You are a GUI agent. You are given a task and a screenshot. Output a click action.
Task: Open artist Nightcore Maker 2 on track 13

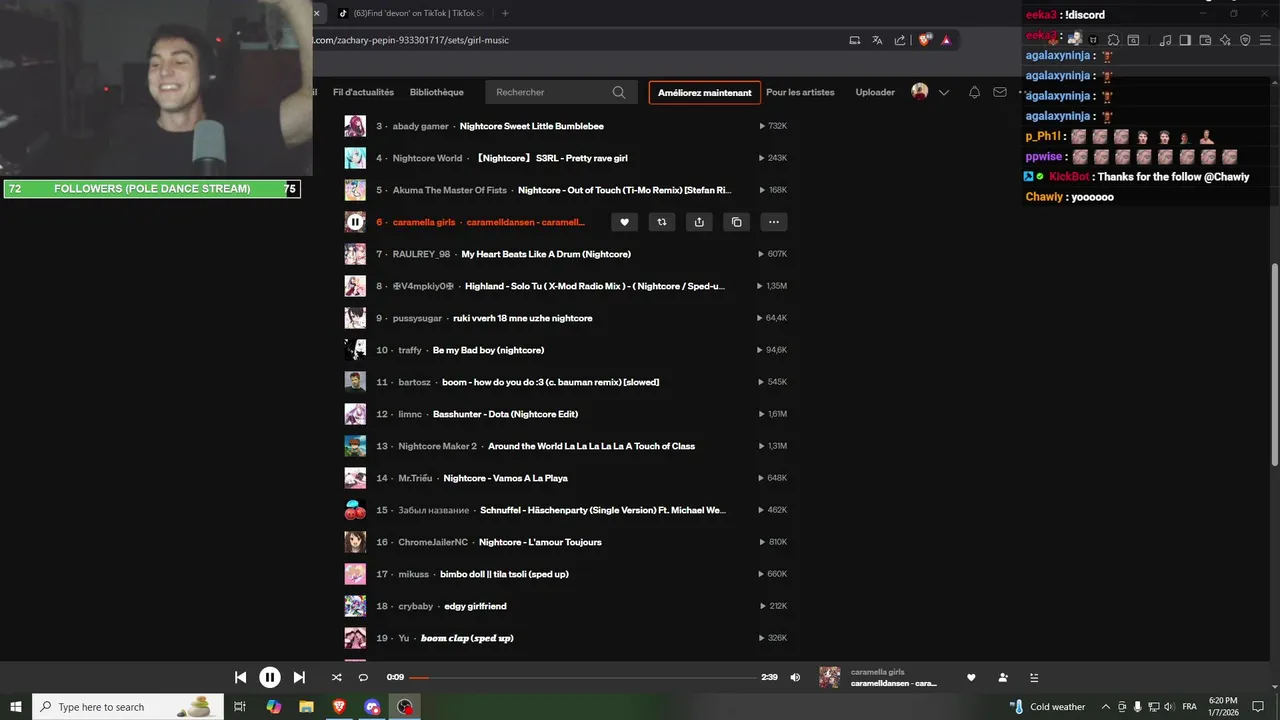437,446
